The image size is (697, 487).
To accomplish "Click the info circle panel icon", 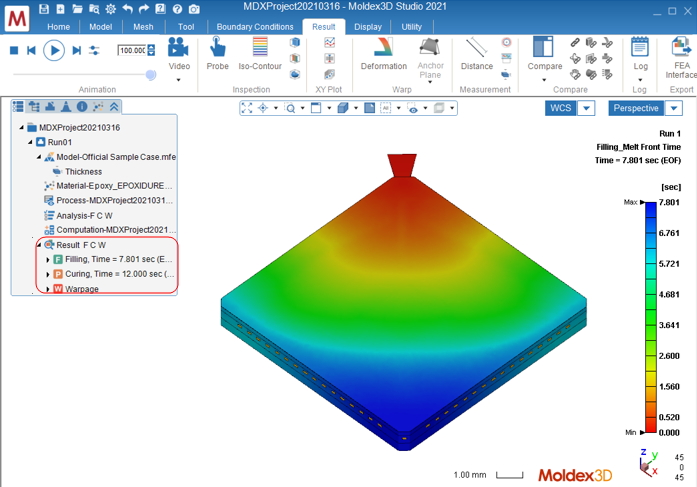I will pyautogui.click(x=82, y=106).
